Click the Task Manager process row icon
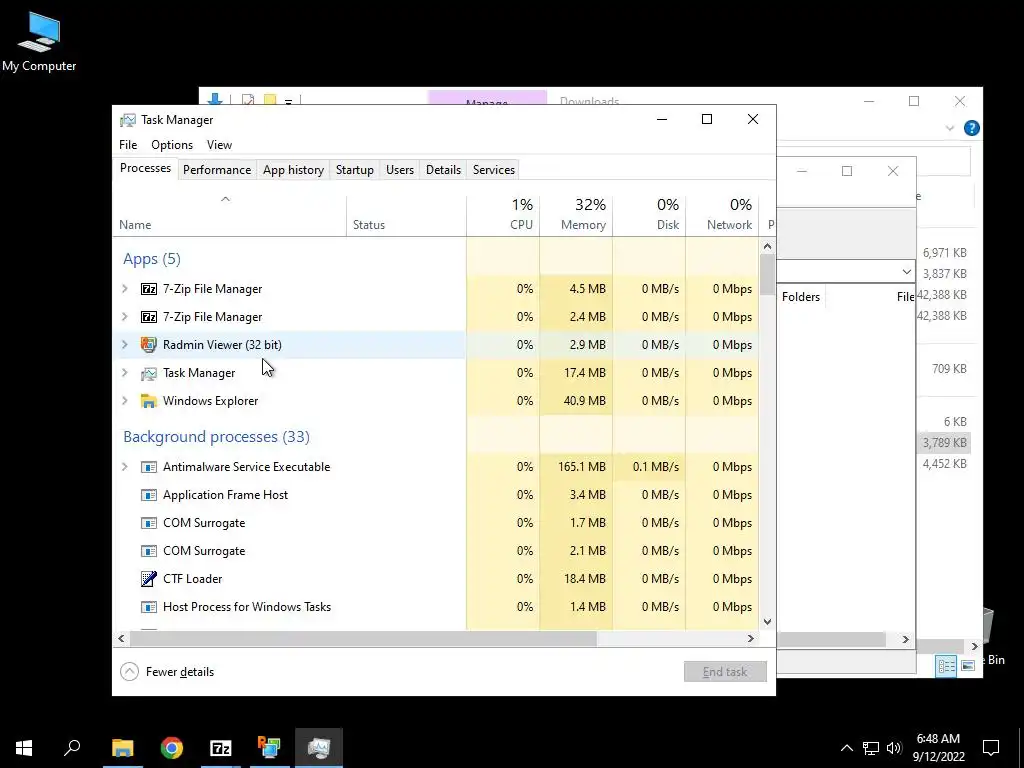Viewport: 1024px width, 768px height. (149, 373)
